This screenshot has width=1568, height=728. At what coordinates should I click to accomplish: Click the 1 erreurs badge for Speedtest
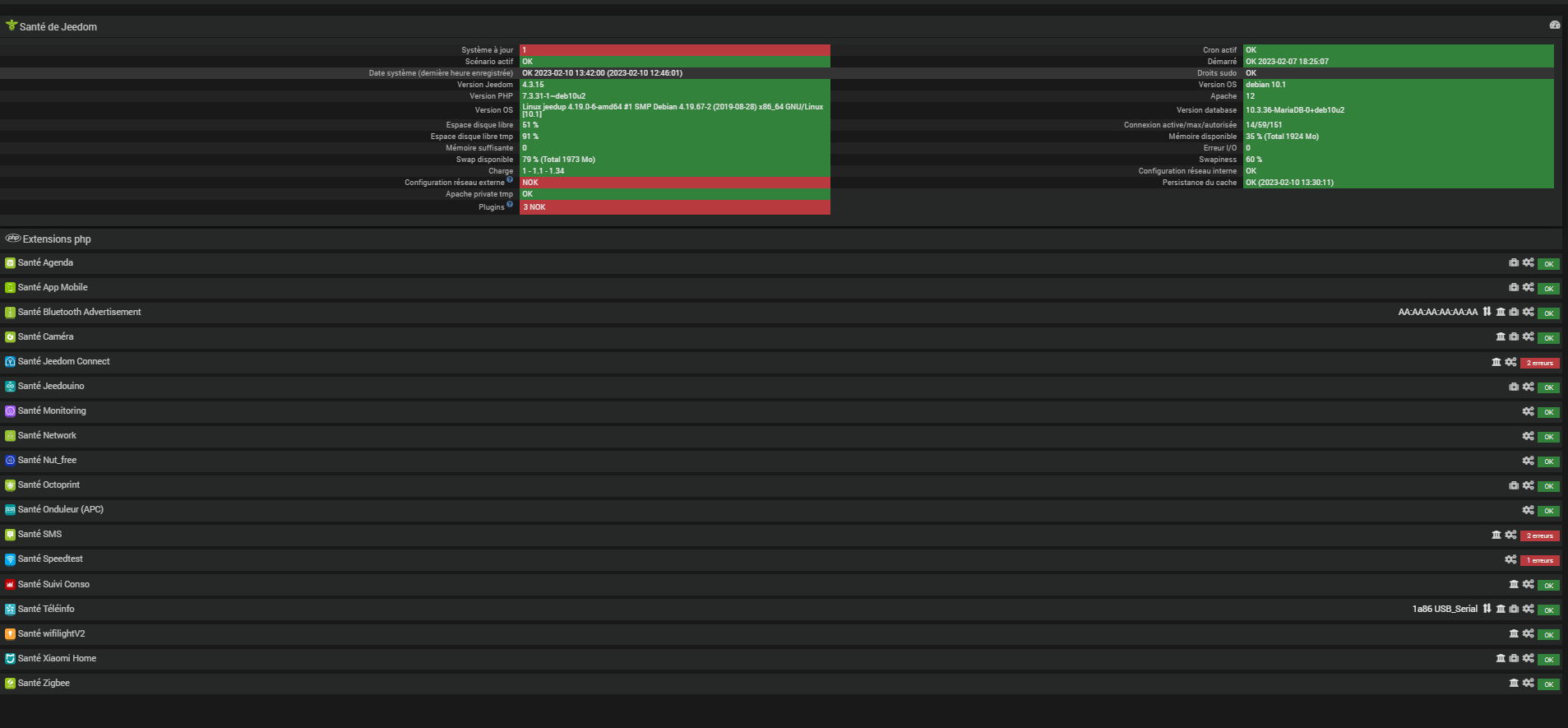coord(1540,560)
